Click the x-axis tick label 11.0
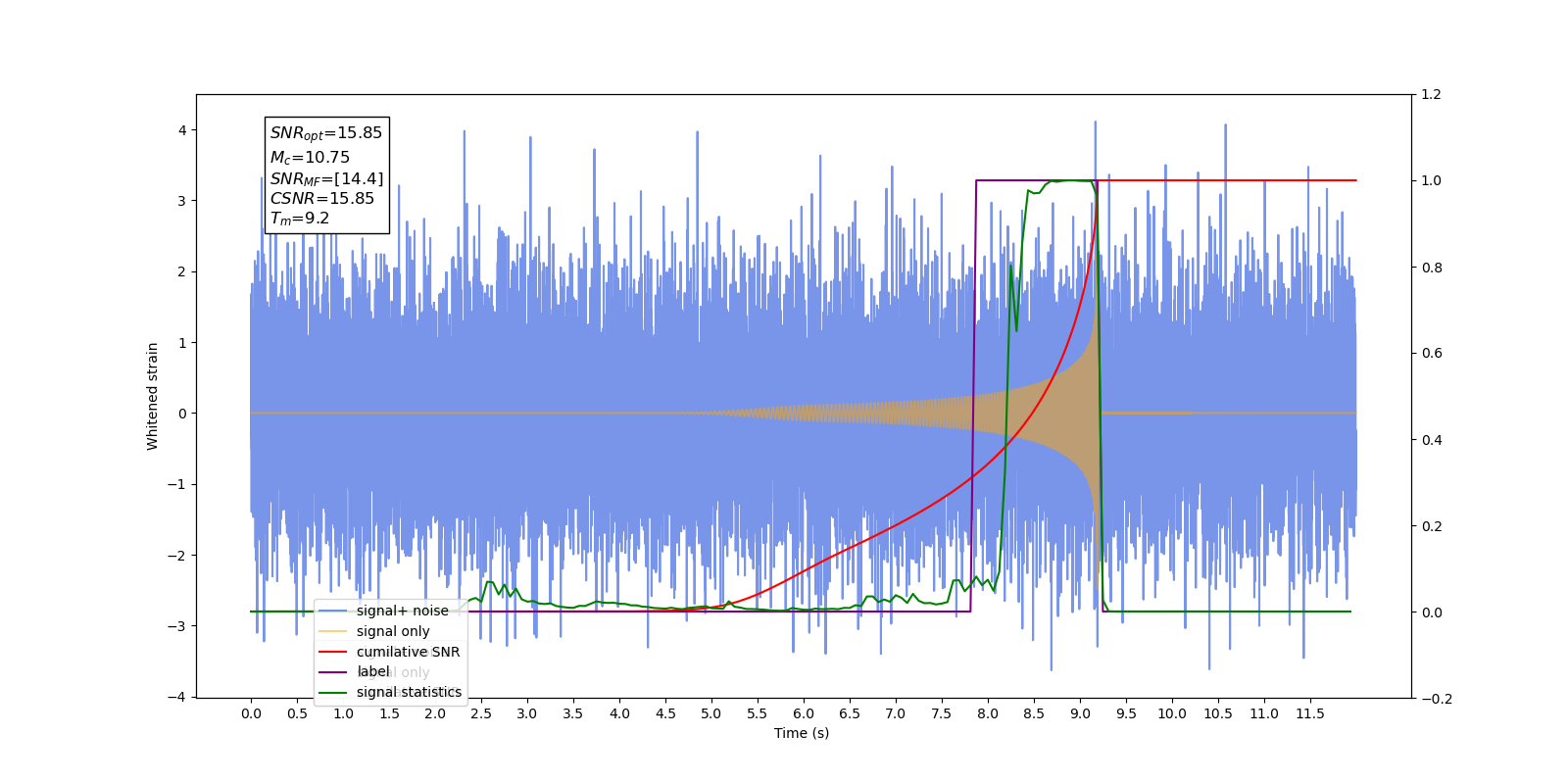 coord(1264,713)
